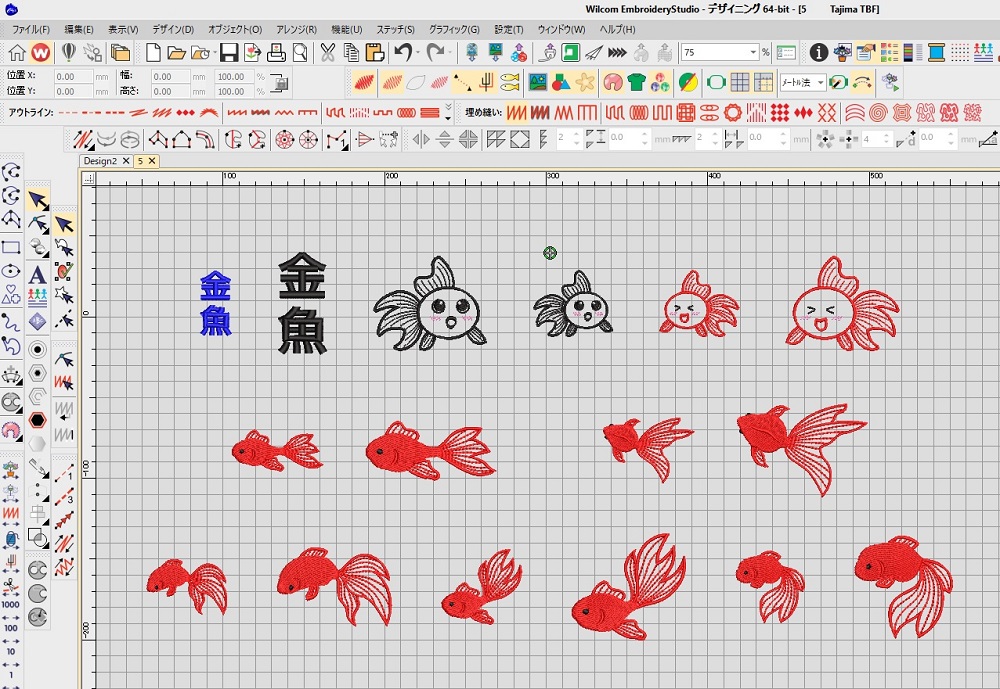Open the zoom factor 75 dropdown
Image resolution: width=1000 pixels, height=689 pixels.
(753, 52)
